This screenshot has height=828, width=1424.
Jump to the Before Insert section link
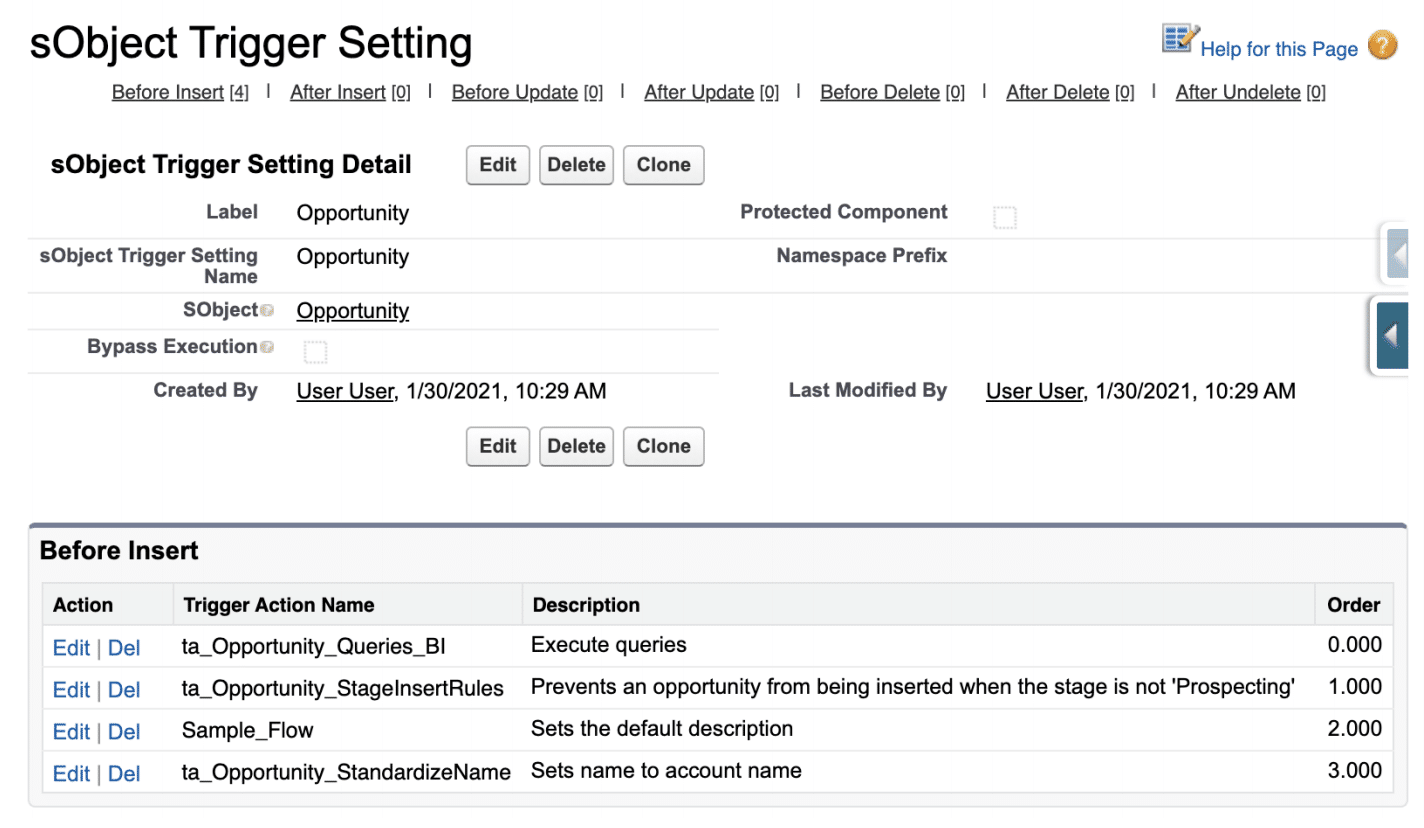[x=167, y=92]
